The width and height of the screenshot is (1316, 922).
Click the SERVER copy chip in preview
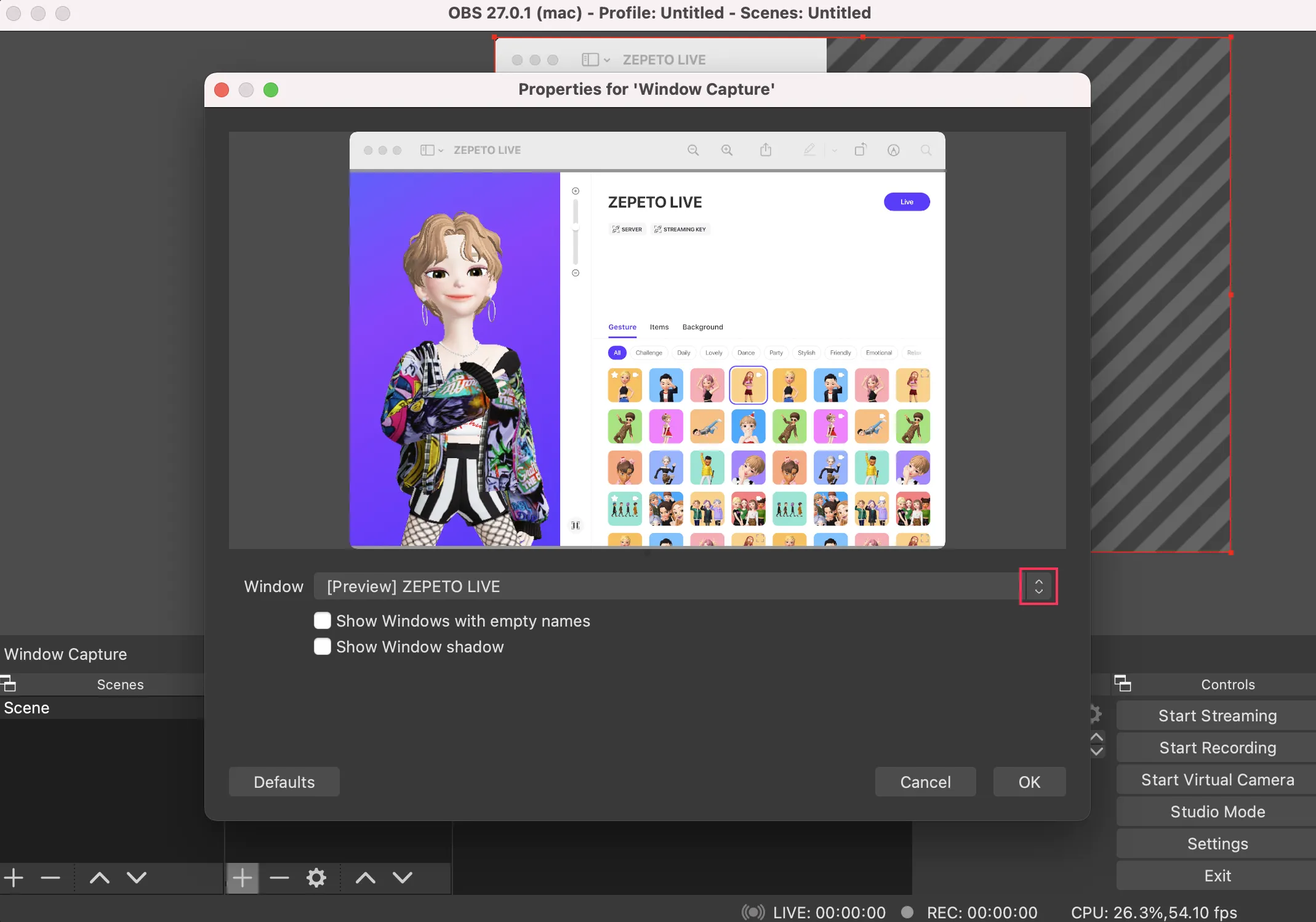tap(627, 229)
